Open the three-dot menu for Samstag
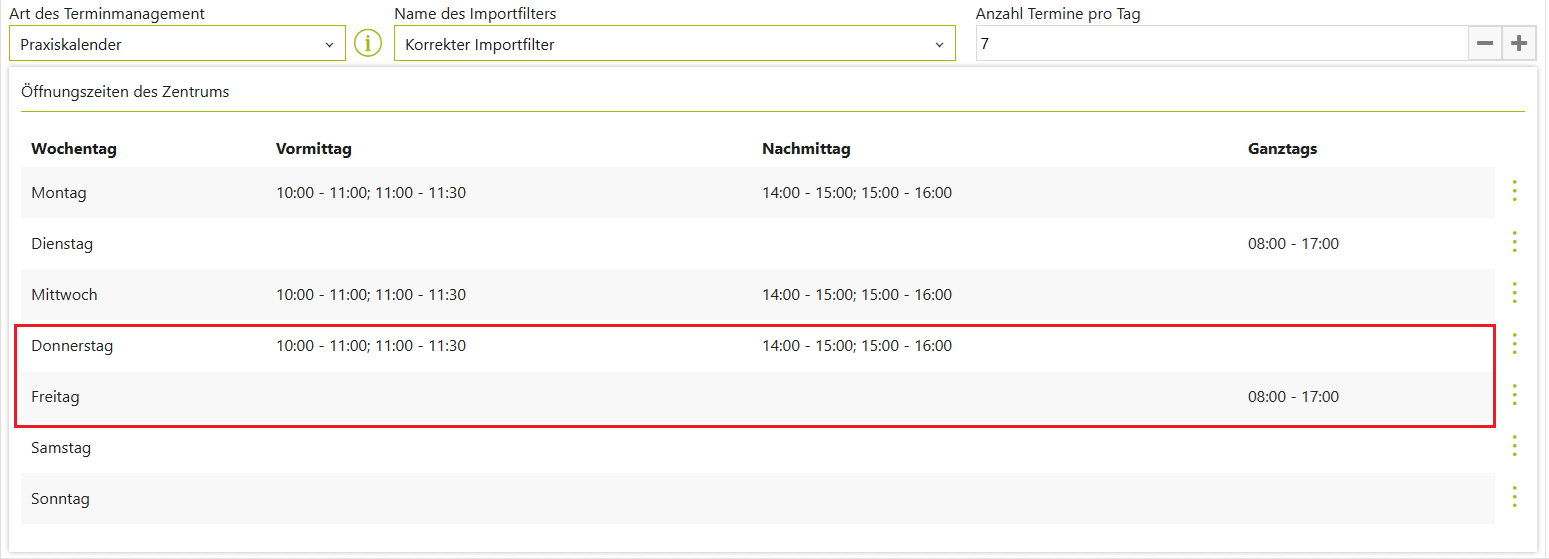Screen dimensions: 1549x559 1514,446
